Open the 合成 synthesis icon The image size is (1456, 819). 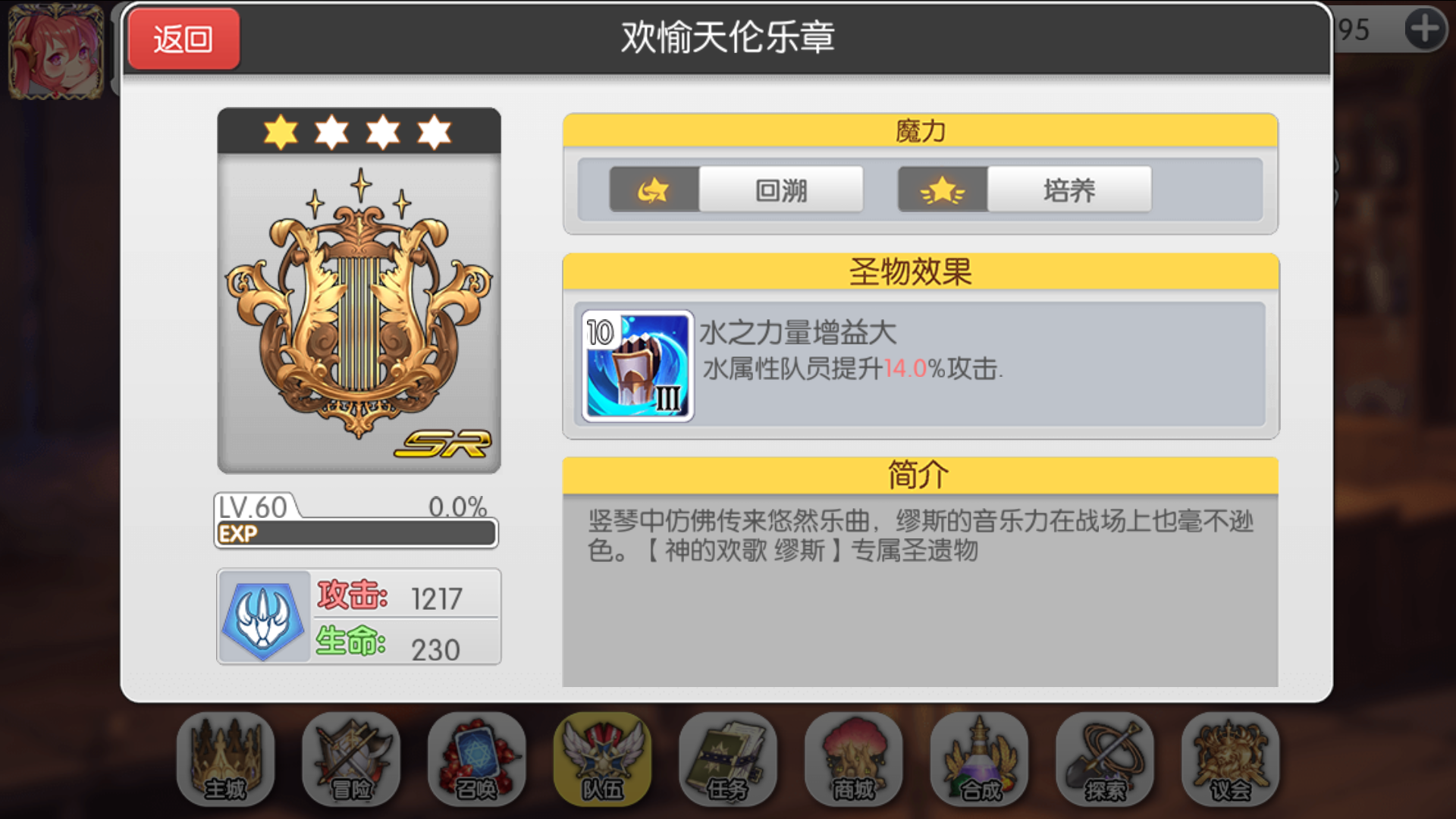(979, 759)
